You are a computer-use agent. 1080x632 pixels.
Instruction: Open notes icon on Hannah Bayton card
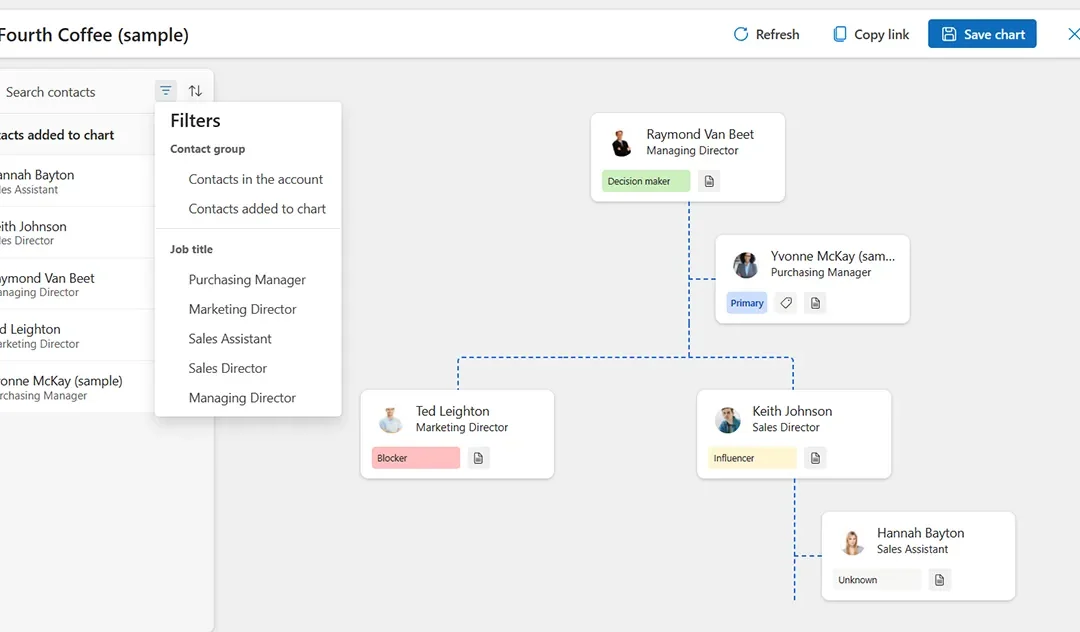click(939, 580)
